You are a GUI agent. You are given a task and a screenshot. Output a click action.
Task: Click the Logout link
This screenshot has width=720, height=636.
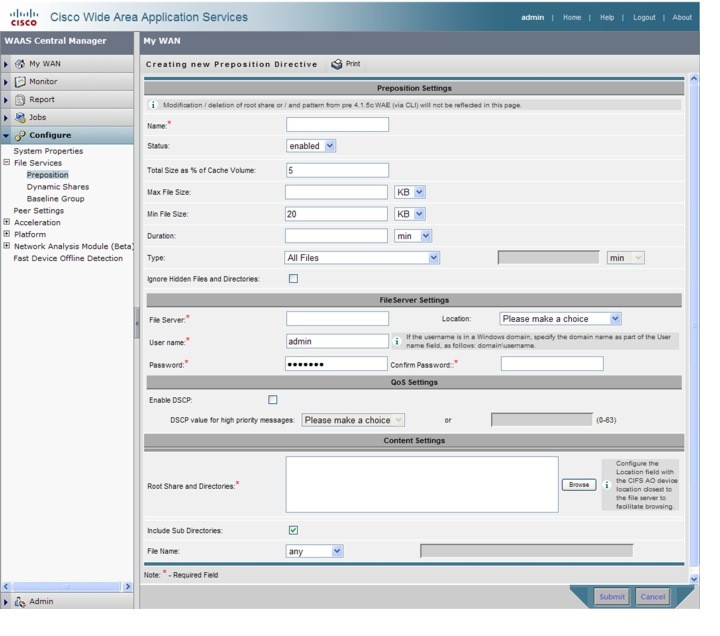click(644, 17)
